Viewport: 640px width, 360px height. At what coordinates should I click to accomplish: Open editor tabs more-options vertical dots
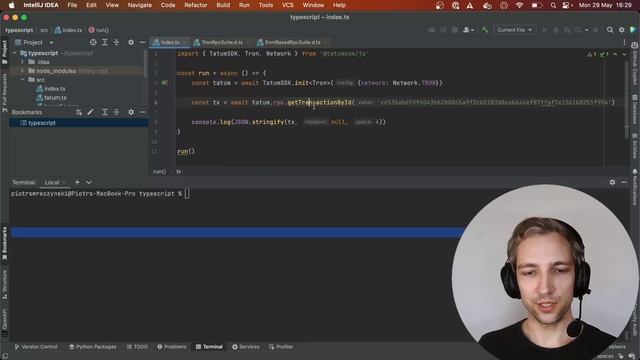pos(624,42)
